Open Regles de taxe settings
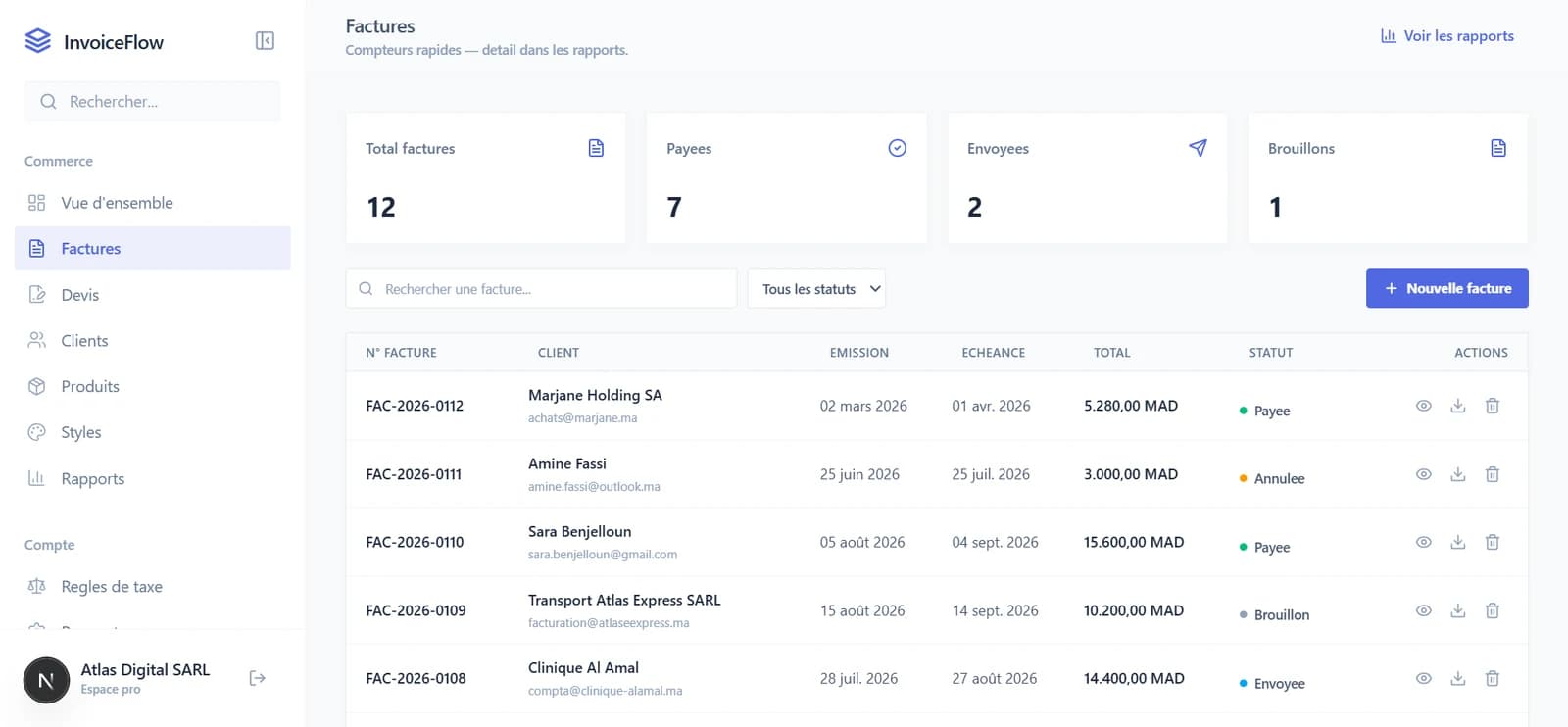The width and height of the screenshot is (1568, 727). [153, 587]
